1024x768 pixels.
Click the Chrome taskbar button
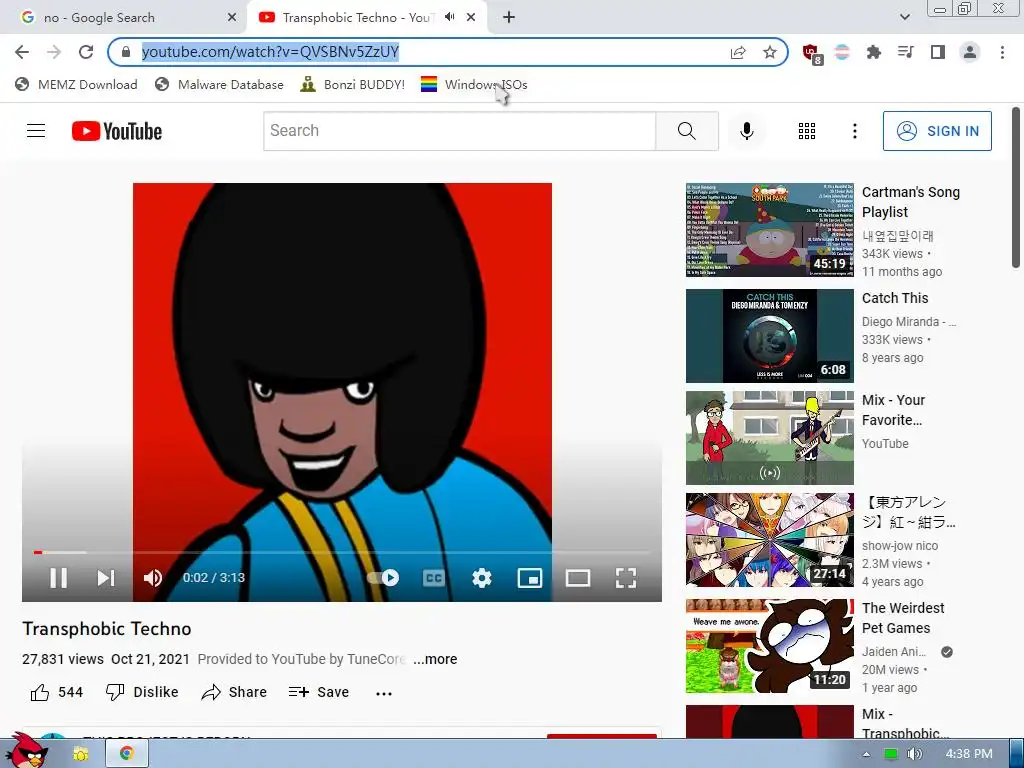(127, 754)
